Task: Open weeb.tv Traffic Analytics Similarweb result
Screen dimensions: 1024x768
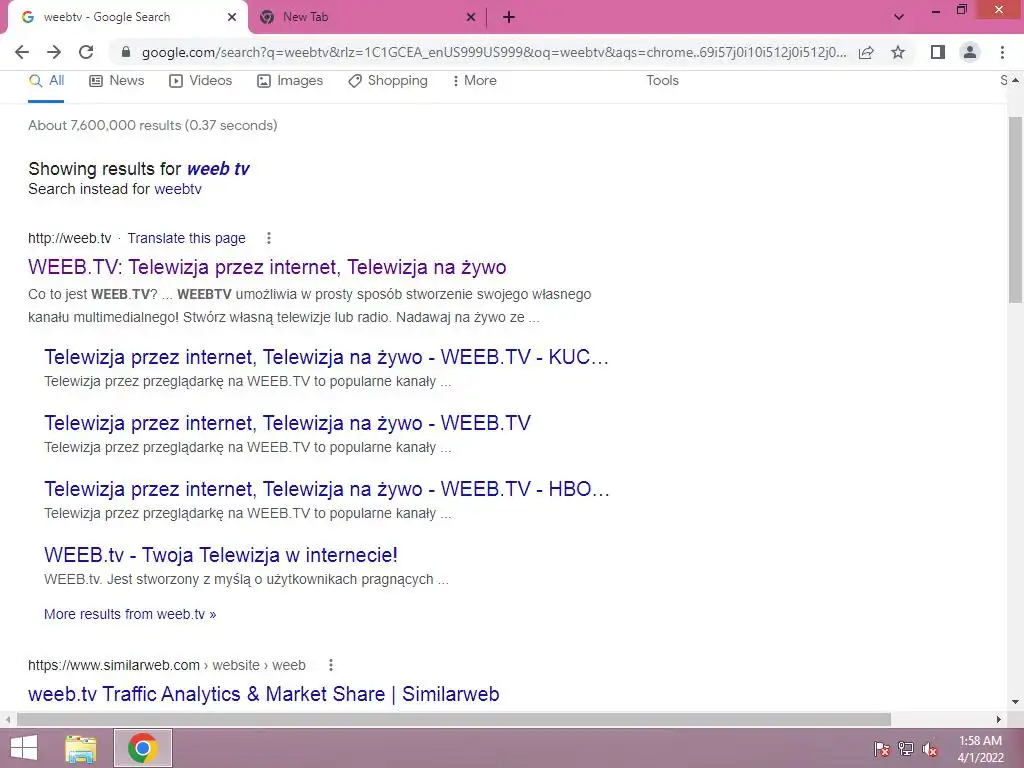Action: pos(263,694)
